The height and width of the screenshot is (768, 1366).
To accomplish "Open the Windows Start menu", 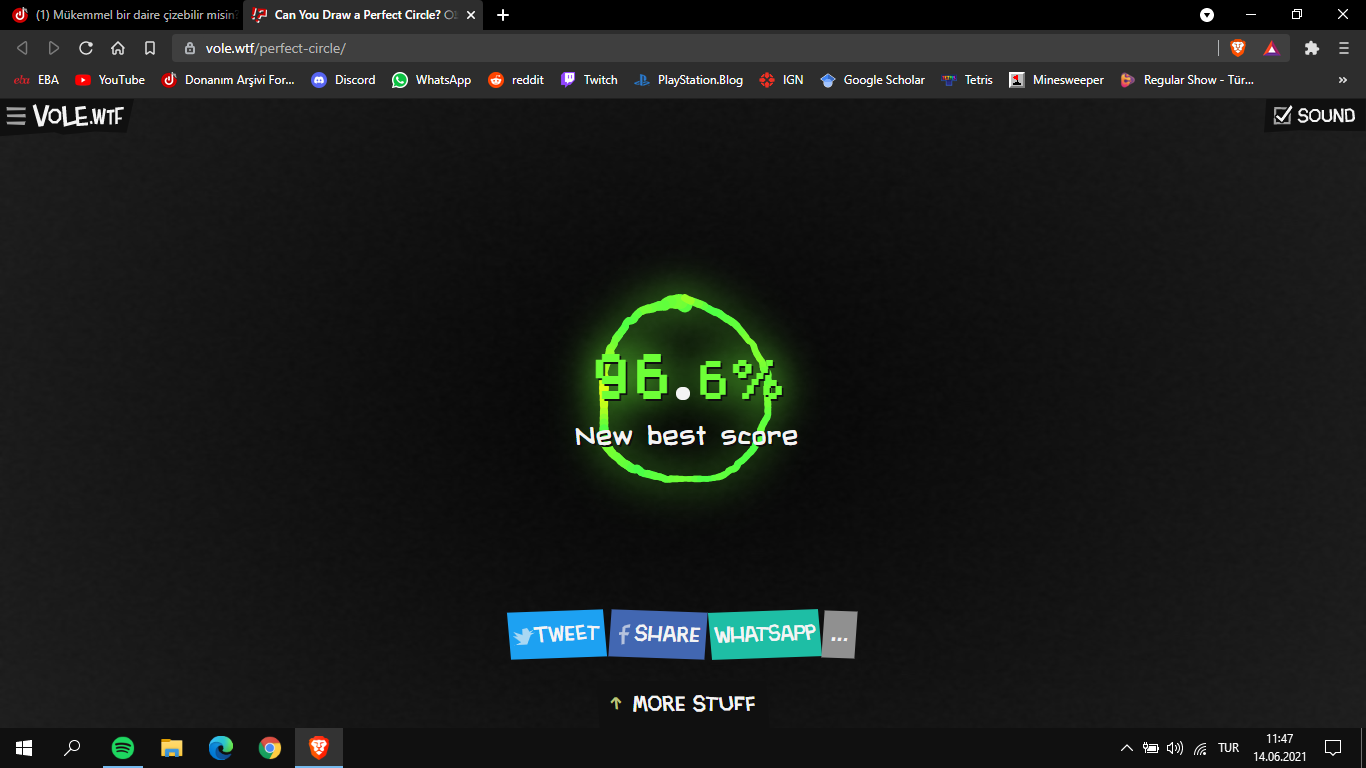I will [24, 748].
